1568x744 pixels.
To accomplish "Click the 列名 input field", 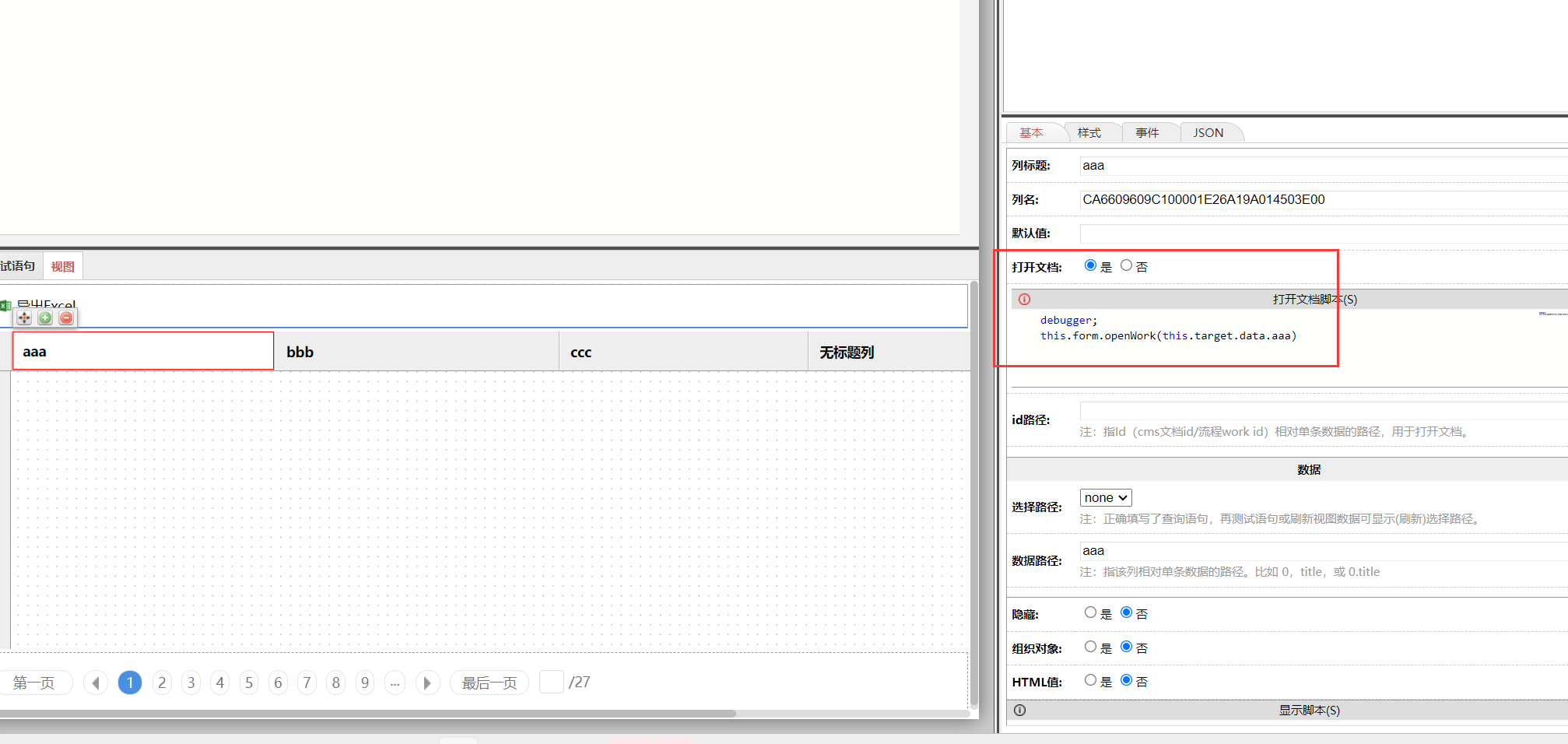I will pos(1323,199).
